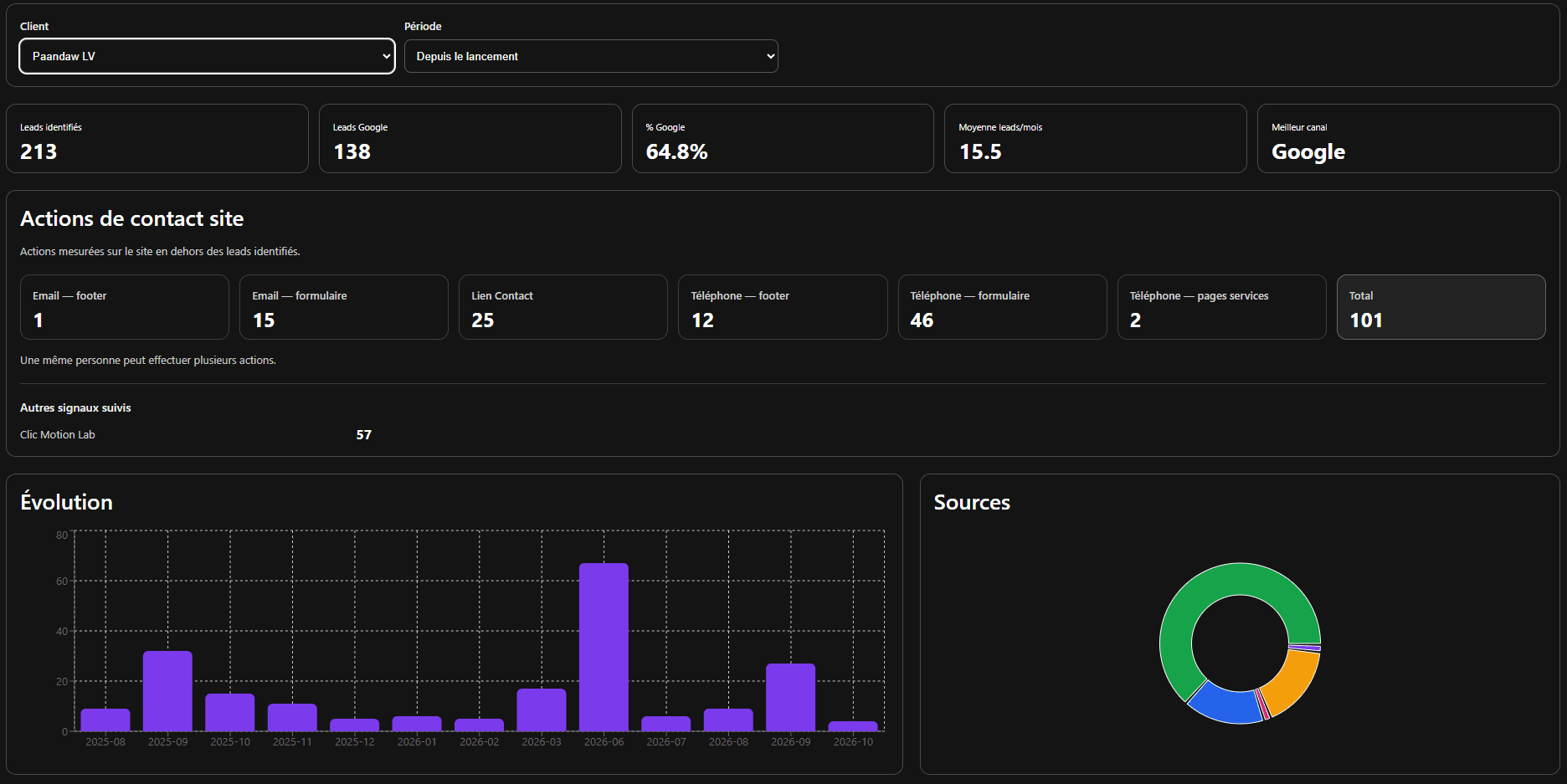Click the 2026-01 bar in Évolution chart
1567x784 pixels.
coord(417,724)
